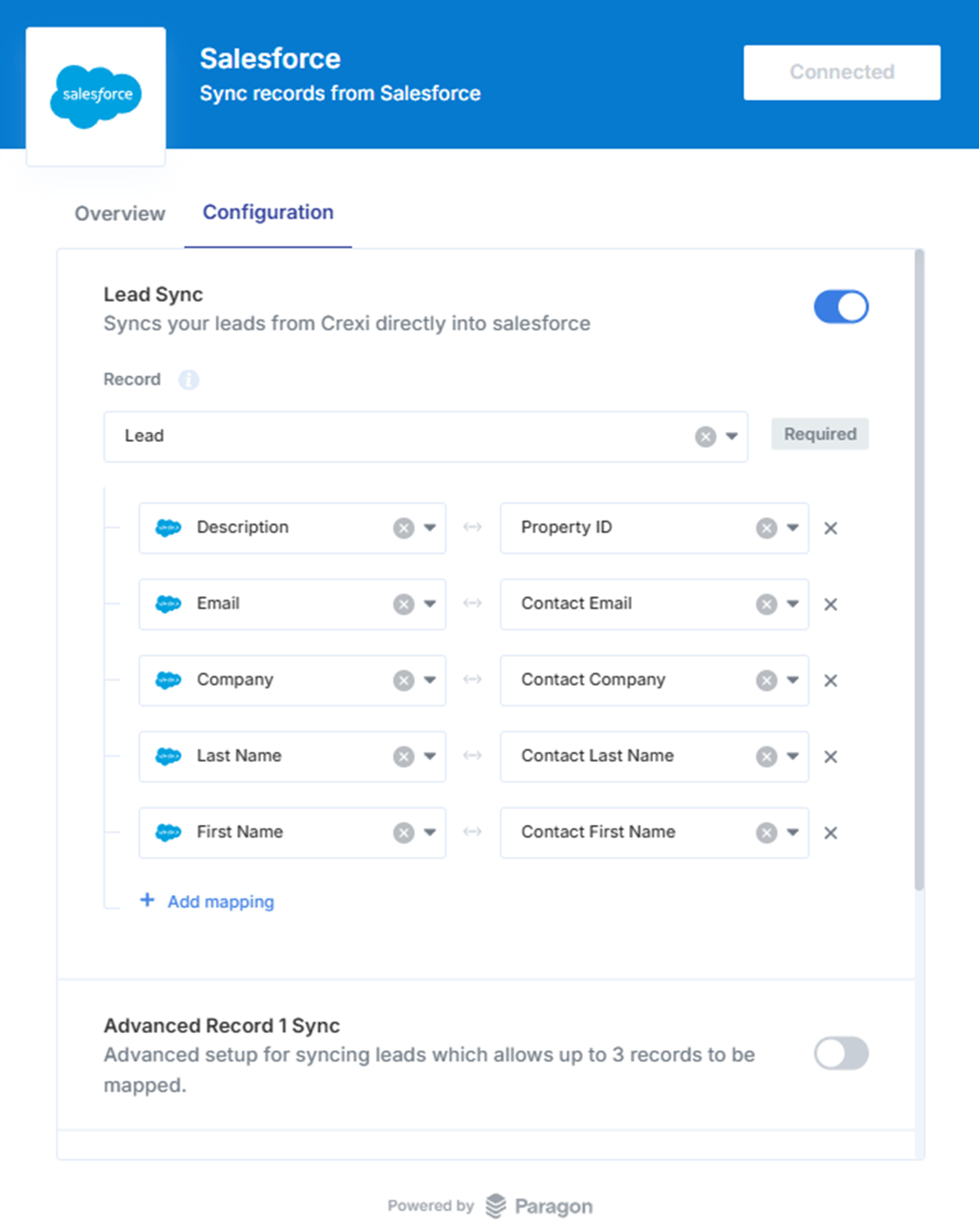This screenshot has height=1232, width=979.
Task: Clear the Contact Email field selection
Action: (x=766, y=604)
